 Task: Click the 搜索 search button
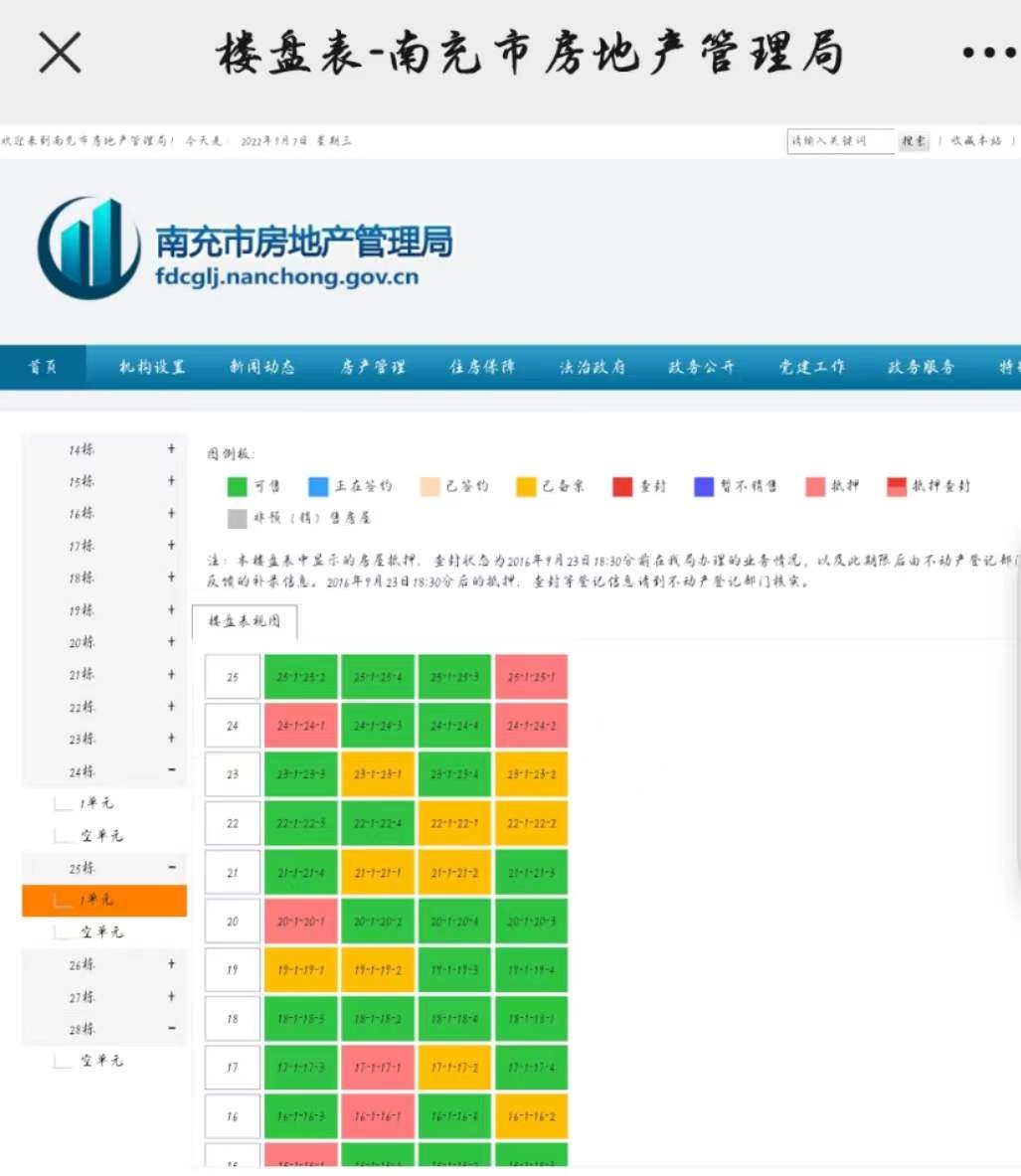point(914,141)
